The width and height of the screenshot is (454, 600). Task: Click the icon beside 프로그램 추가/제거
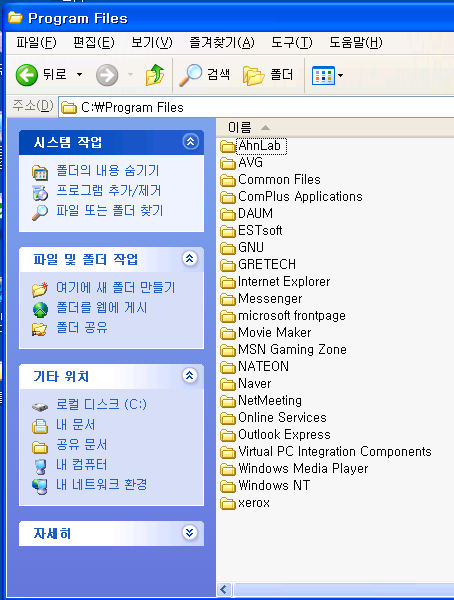tap(40, 192)
